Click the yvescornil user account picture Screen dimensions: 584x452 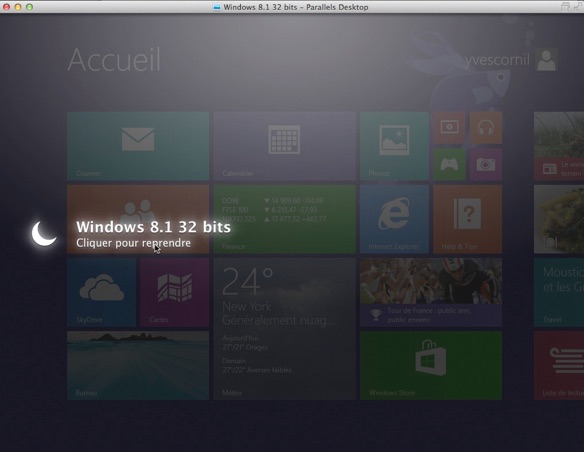point(546,60)
